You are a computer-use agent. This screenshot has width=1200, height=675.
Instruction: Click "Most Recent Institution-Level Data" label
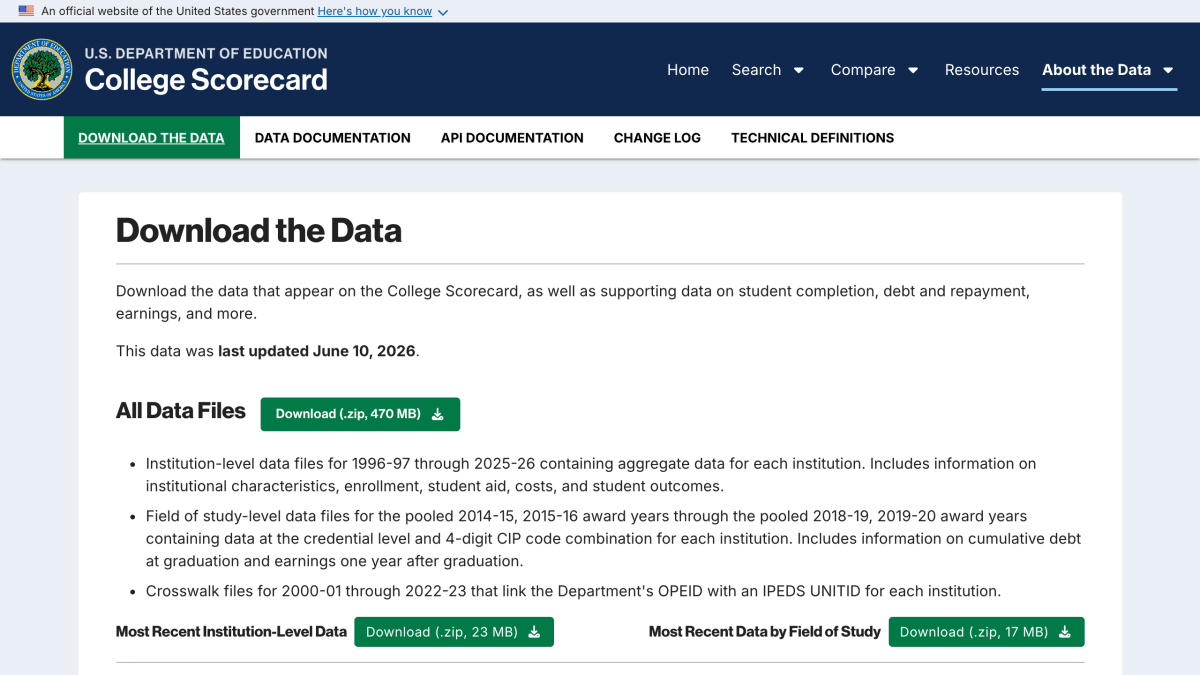[231, 632]
